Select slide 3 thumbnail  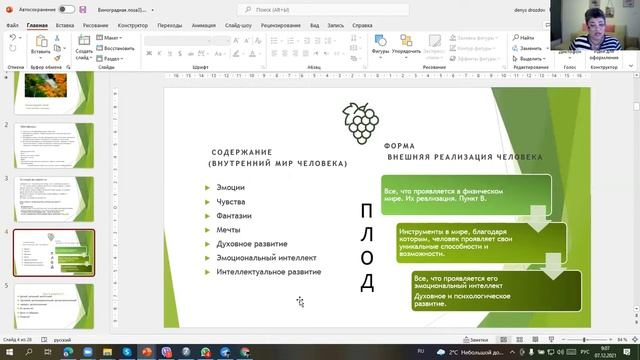pyautogui.click(x=54, y=199)
